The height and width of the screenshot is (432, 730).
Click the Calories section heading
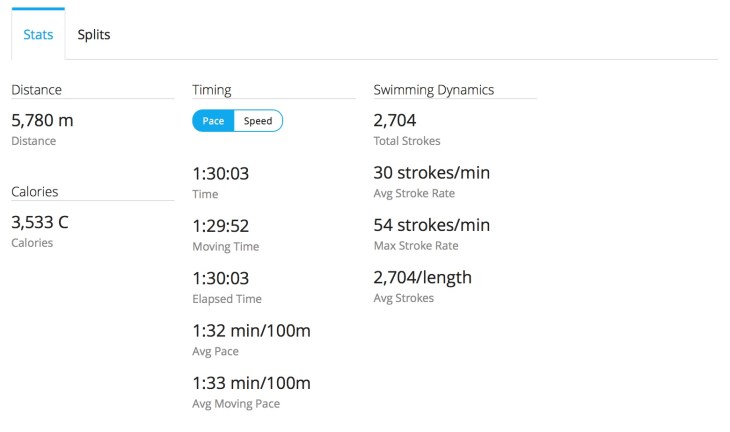pyautogui.click(x=35, y=191)
